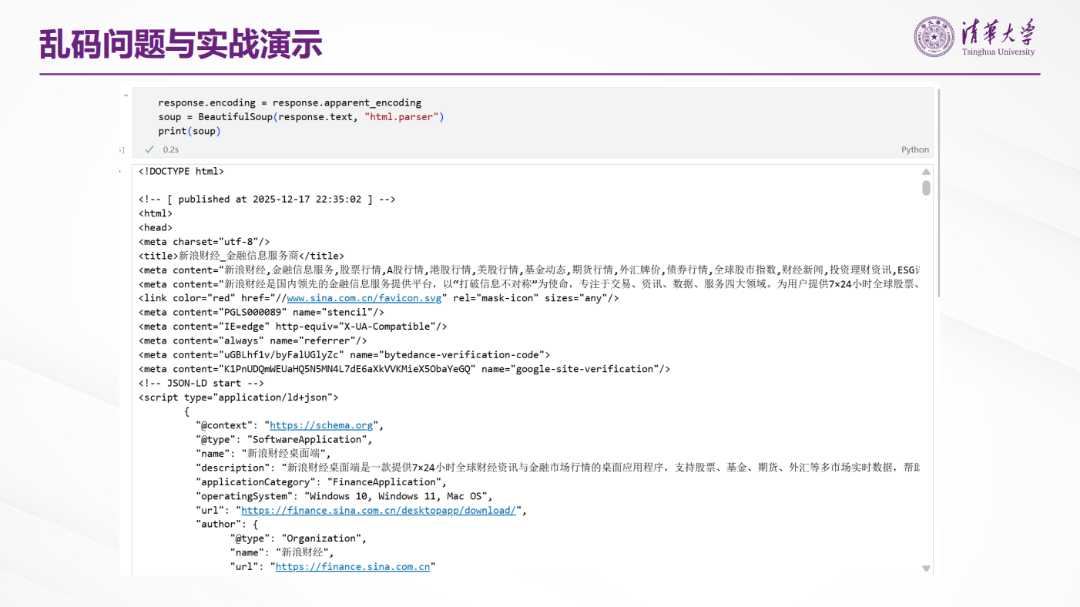Click the published at 2025-12-17 comment line

[267, 200]
